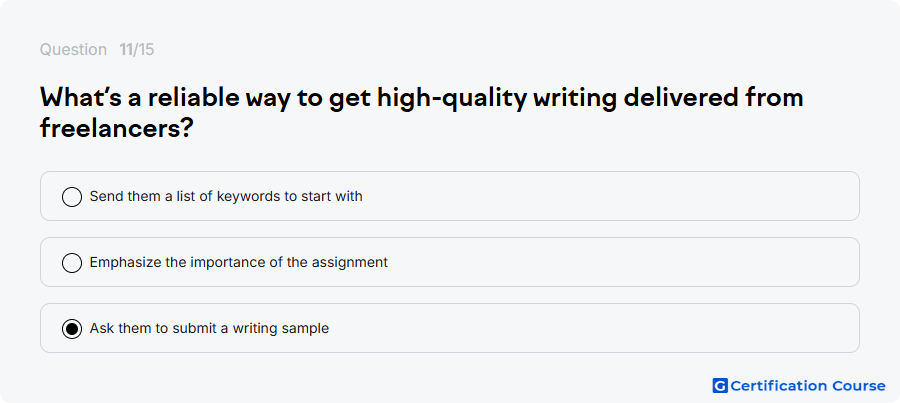Click the text 'Send them a list of keywords to start with'

(x=226, y=196)
